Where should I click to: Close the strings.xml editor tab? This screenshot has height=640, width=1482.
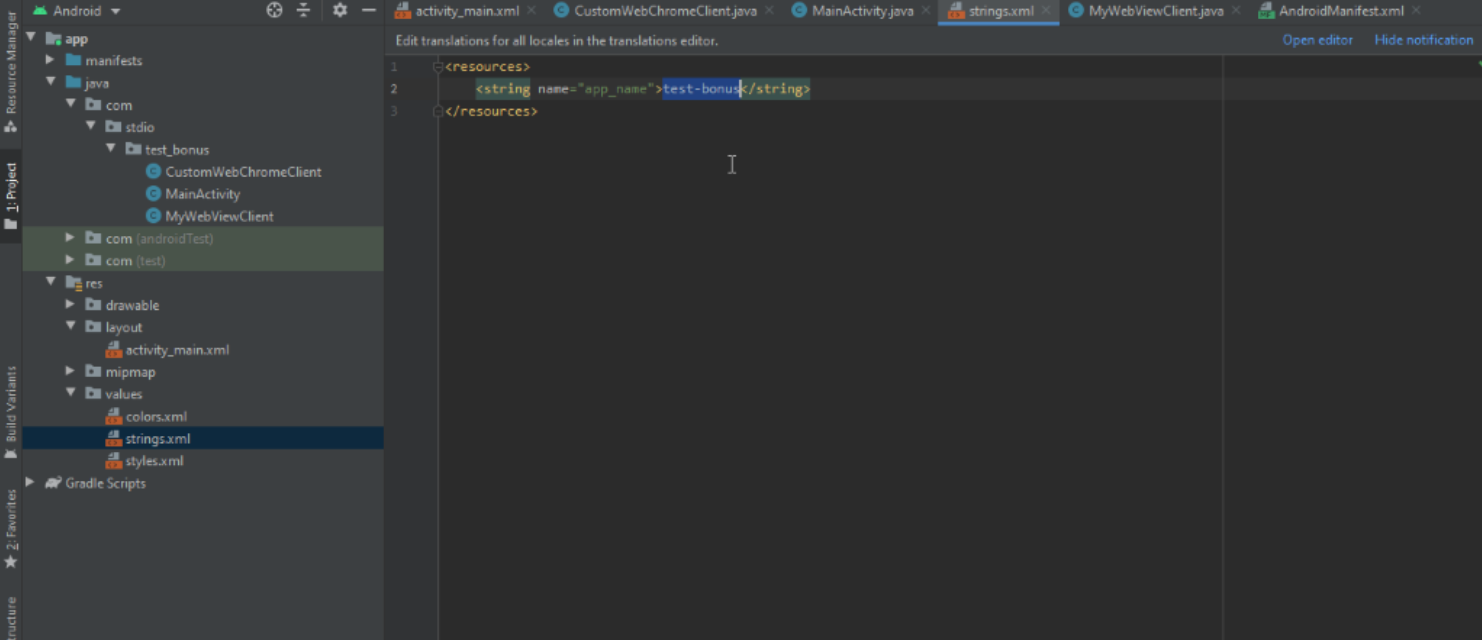[1047, 11]
